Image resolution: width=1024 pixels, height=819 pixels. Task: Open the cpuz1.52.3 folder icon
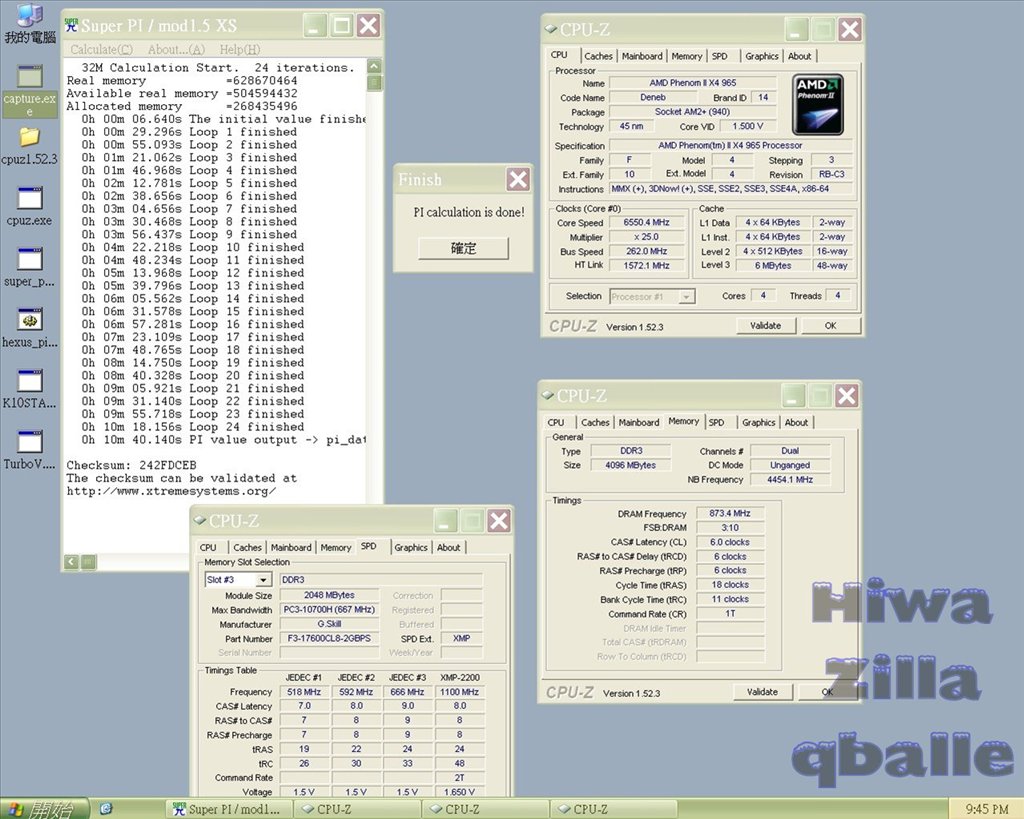29,145
